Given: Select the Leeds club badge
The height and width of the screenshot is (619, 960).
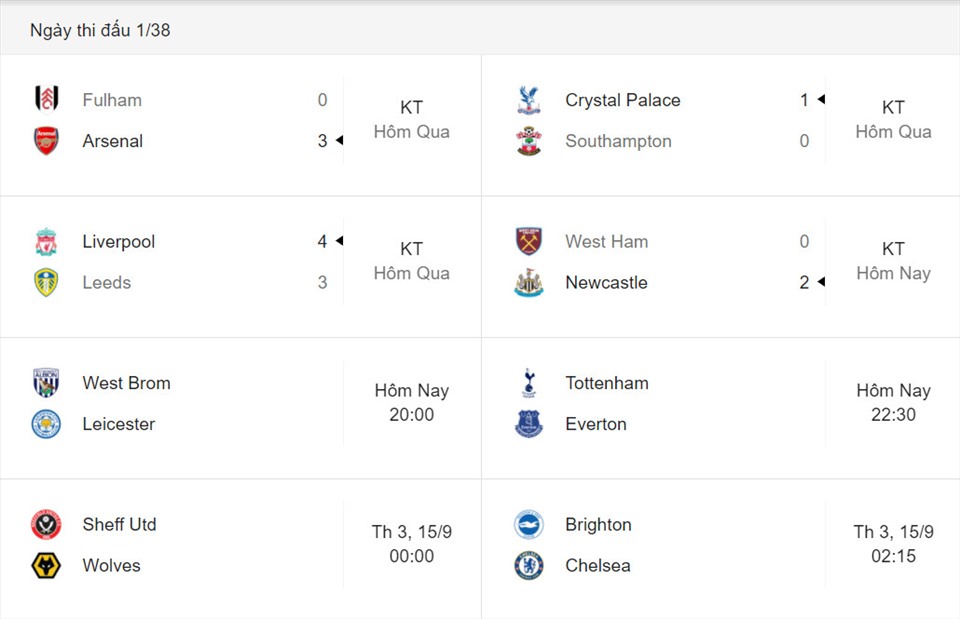Looking at the screenshot, I should (x=47, y=282).
